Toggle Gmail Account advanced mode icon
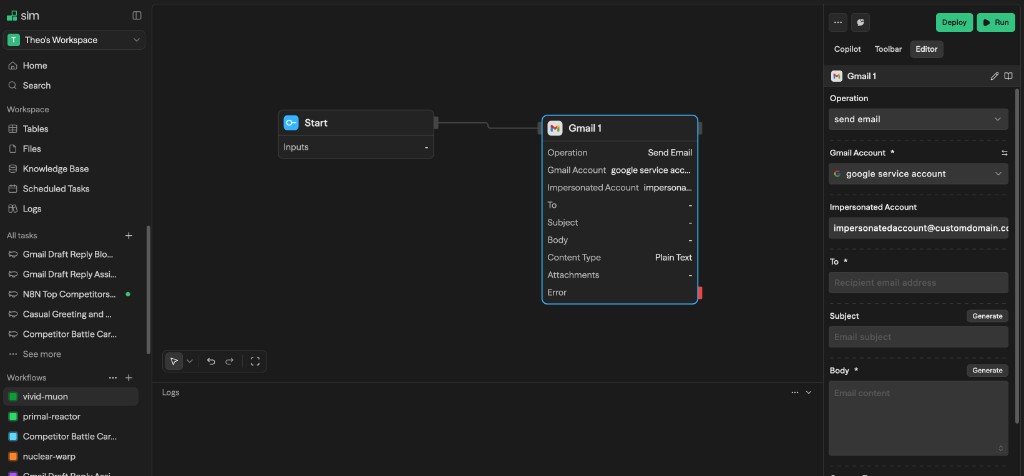 [1004, 153]
